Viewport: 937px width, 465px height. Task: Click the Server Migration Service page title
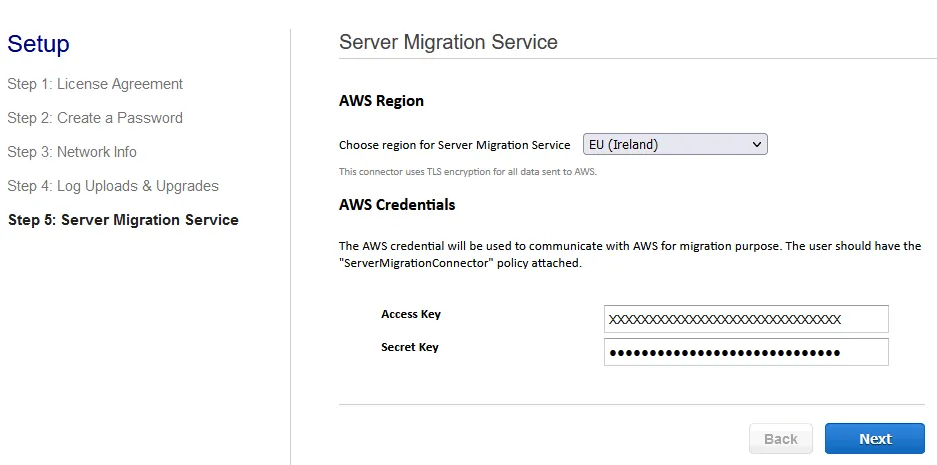click(448, 42)
